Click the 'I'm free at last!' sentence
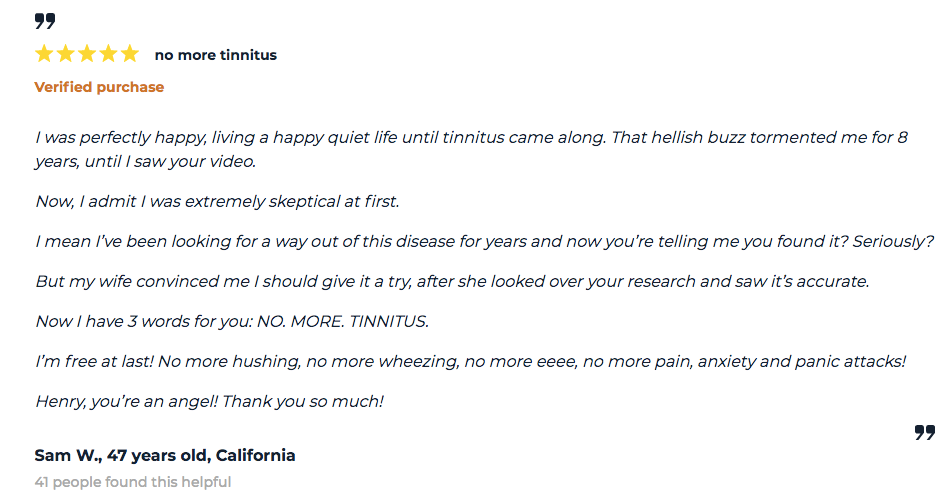 (x=471, y=361)
